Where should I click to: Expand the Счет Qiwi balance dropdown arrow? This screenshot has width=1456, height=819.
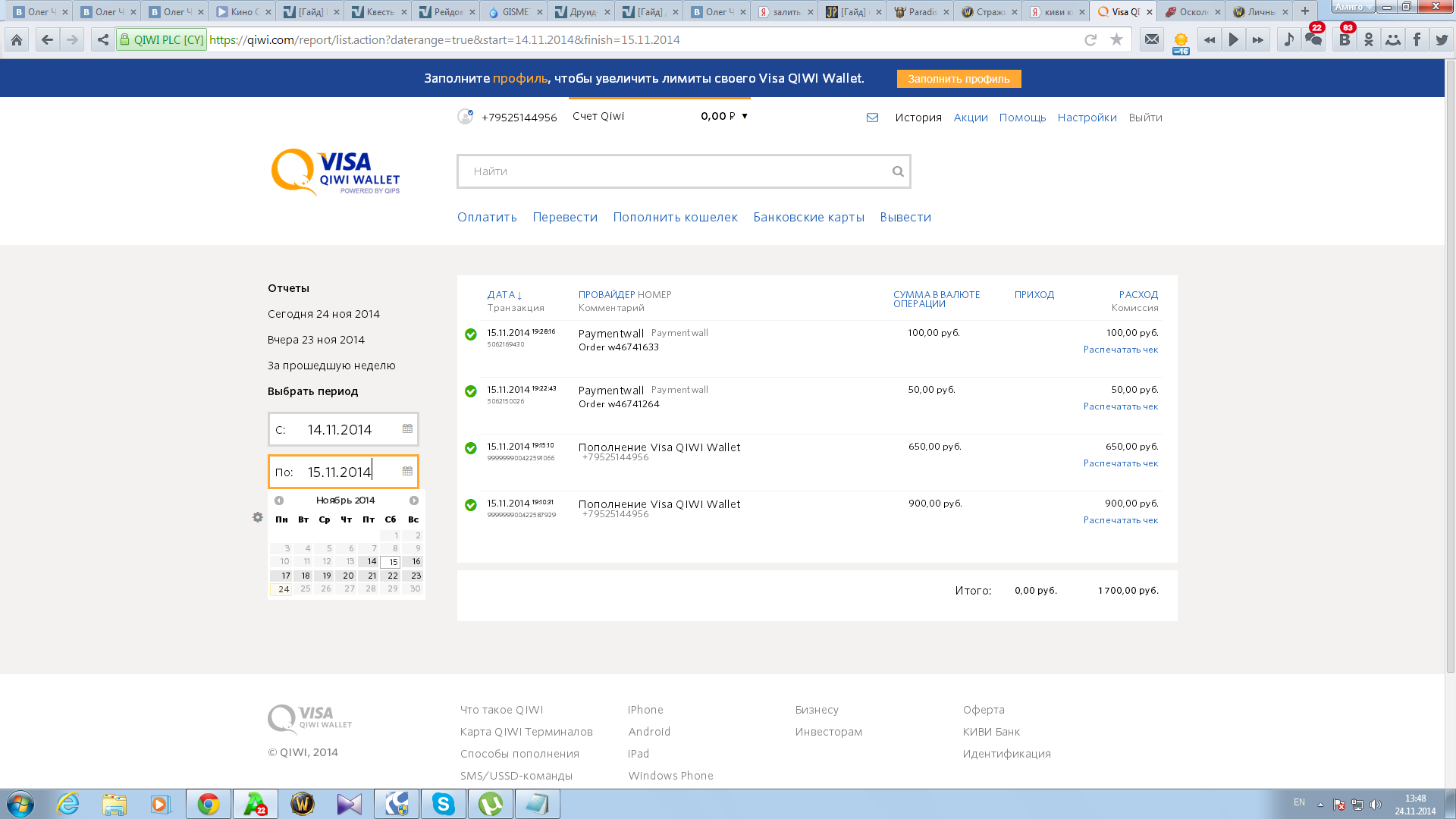pos(745,116)
